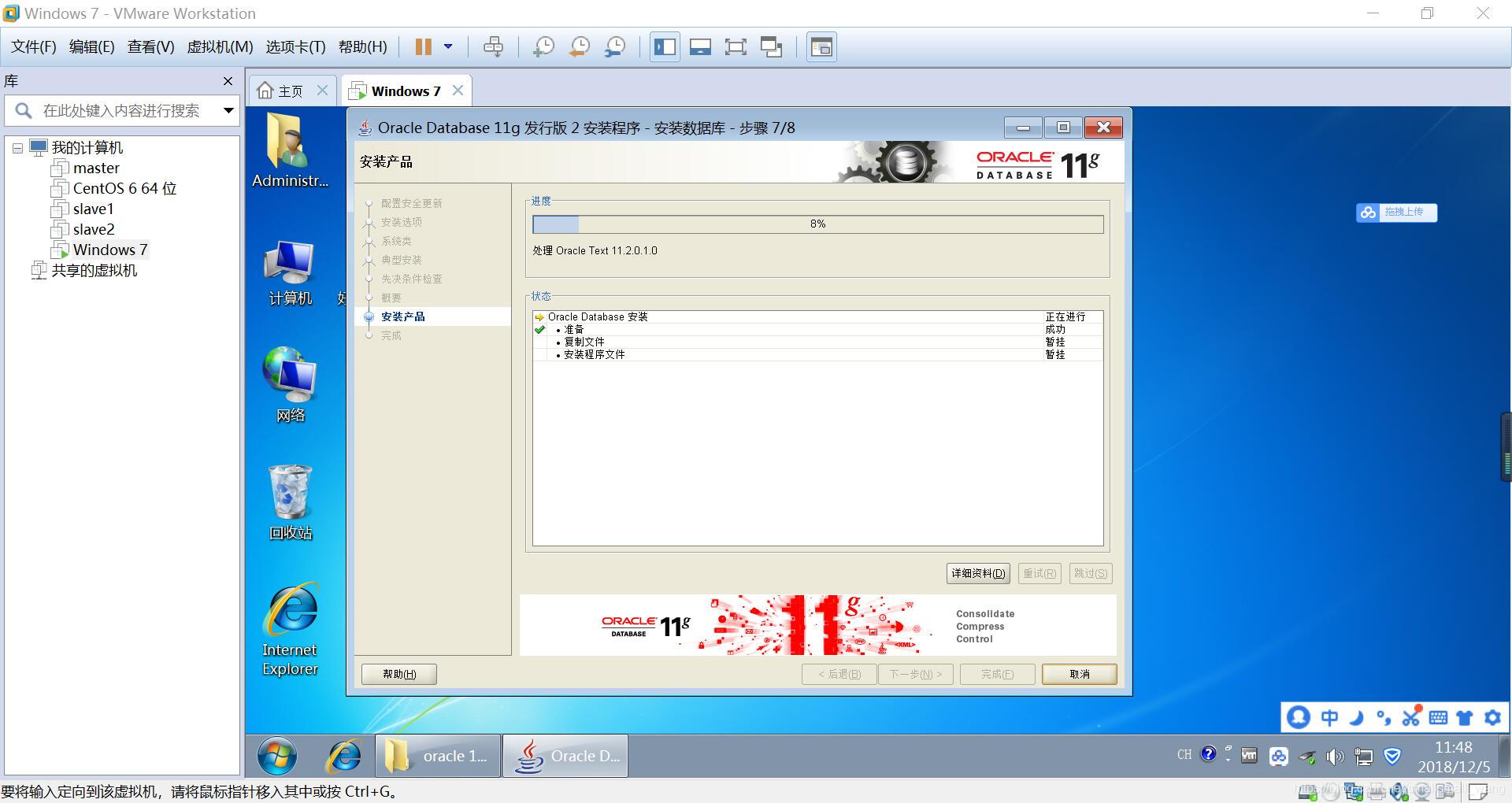Open the oracle folder taskbar item
This screenshot has height=803, width=1512.
[438, 757]
